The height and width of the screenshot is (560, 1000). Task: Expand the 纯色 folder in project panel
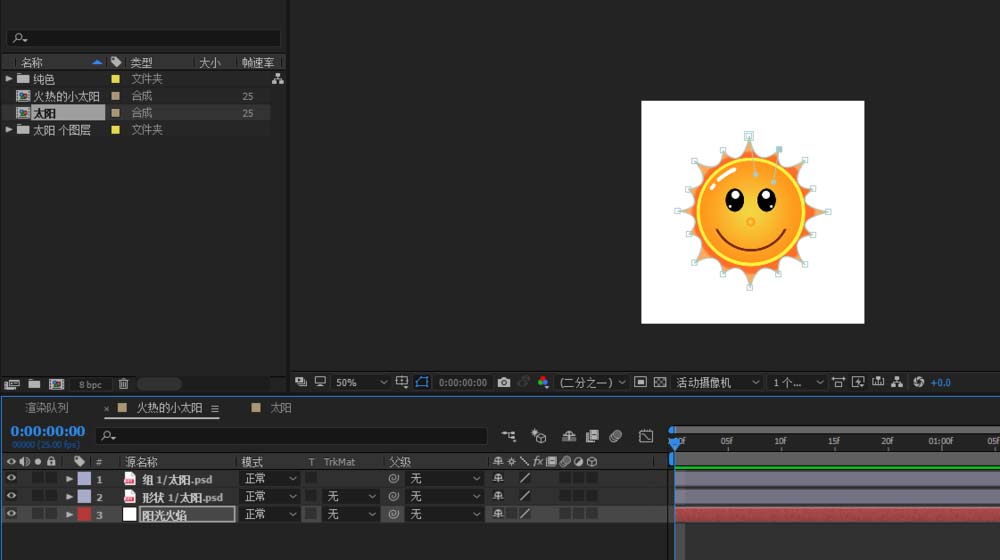point(10,79)
